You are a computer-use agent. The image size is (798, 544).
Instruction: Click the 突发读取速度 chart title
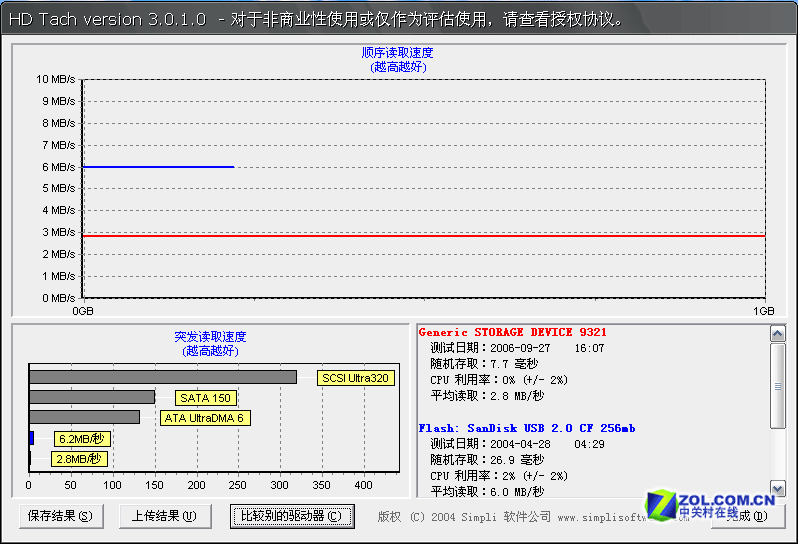[210, 336]
